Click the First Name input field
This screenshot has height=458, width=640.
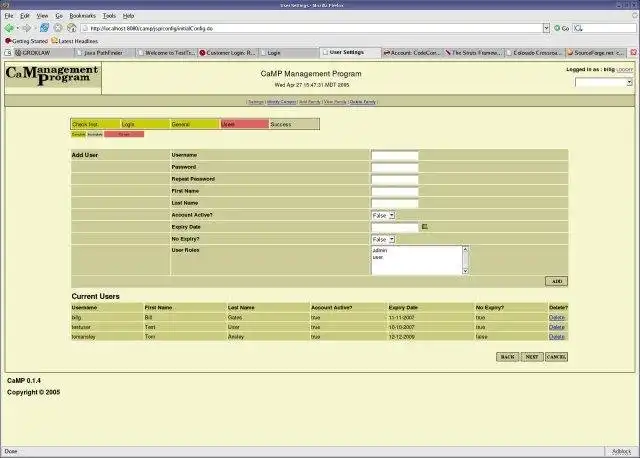tap(395, 191)
